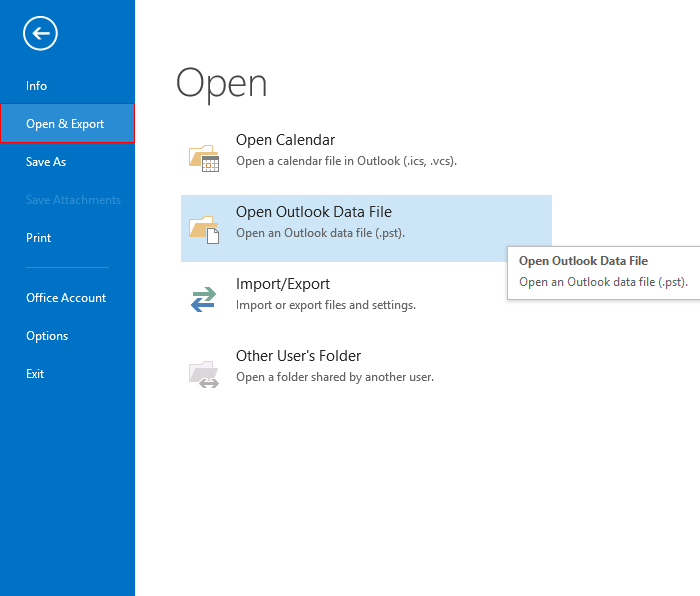This screenshot has height=596, width=700.
Task: Launch the Import/Export wizard title
Action: pos(283,284)
